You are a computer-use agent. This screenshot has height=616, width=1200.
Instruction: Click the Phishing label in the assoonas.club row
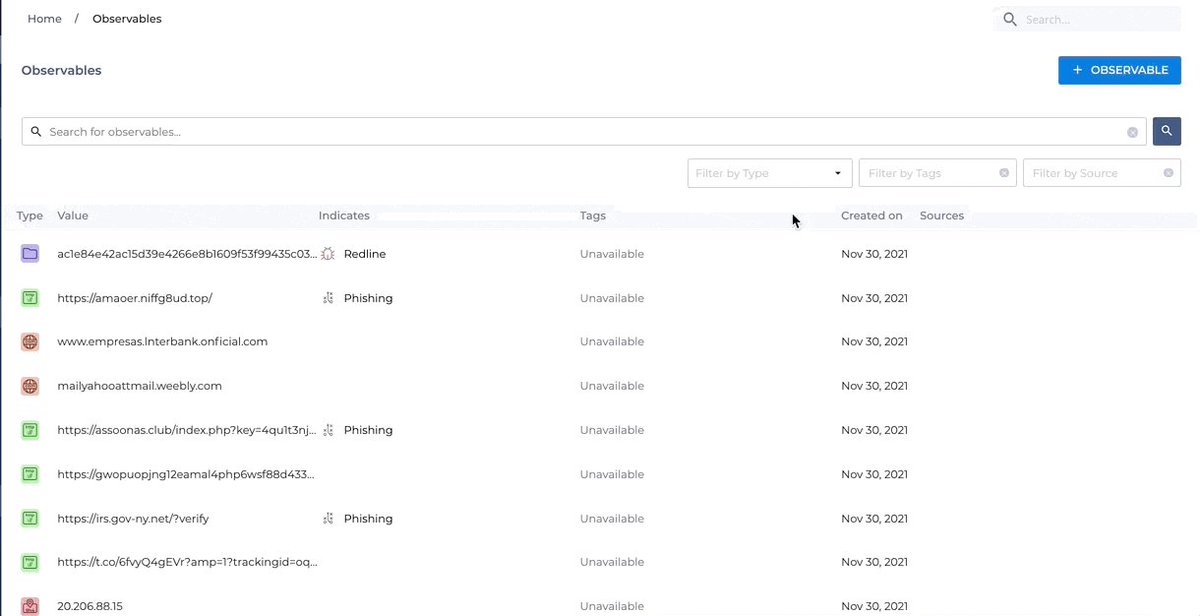368,430
